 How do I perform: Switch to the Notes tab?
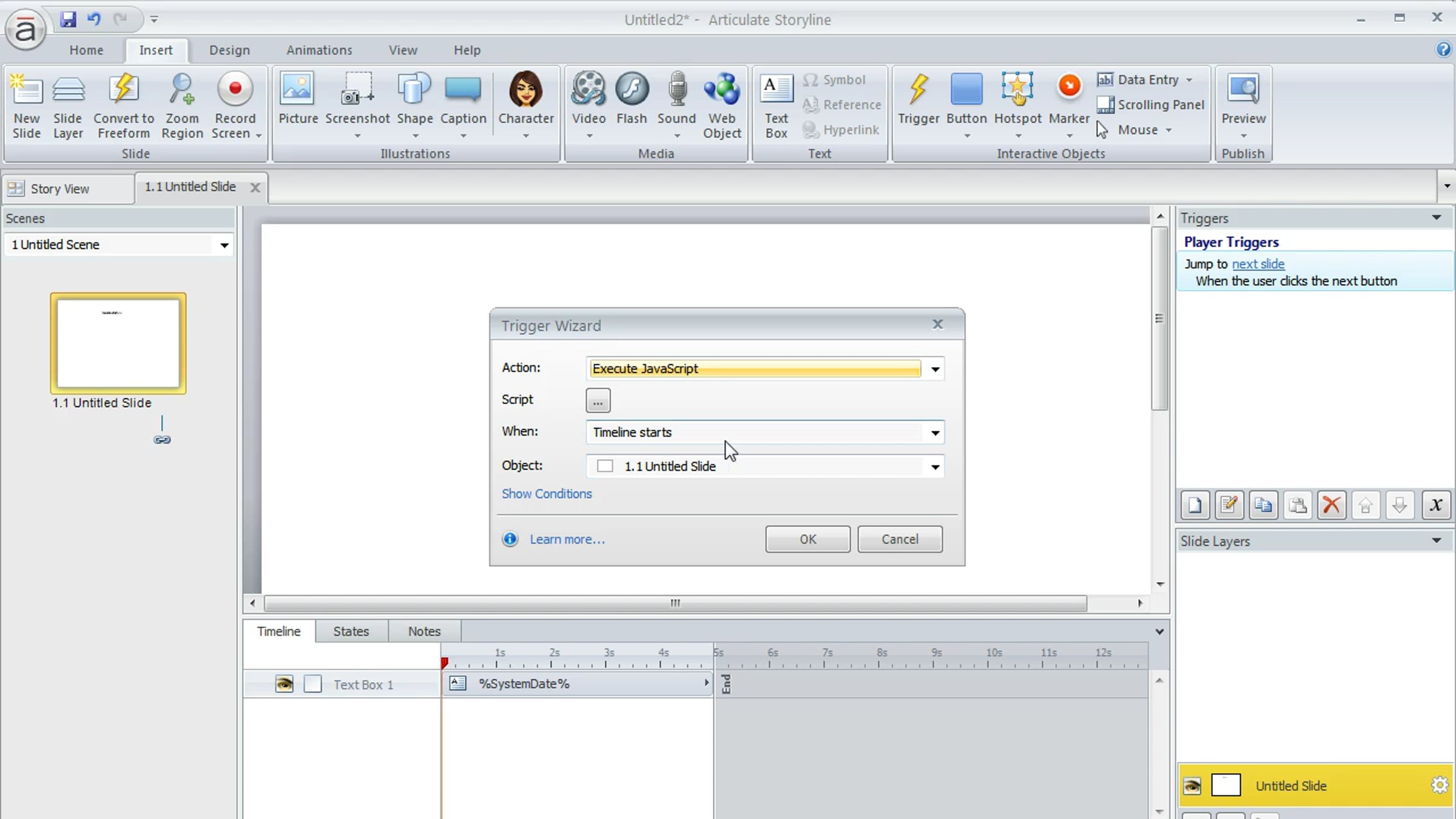[424, 631]
